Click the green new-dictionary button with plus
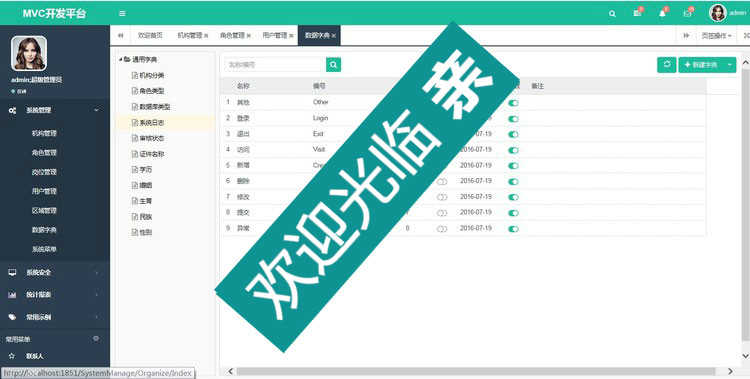Screen dimensions: 750x379 [701, 65]
